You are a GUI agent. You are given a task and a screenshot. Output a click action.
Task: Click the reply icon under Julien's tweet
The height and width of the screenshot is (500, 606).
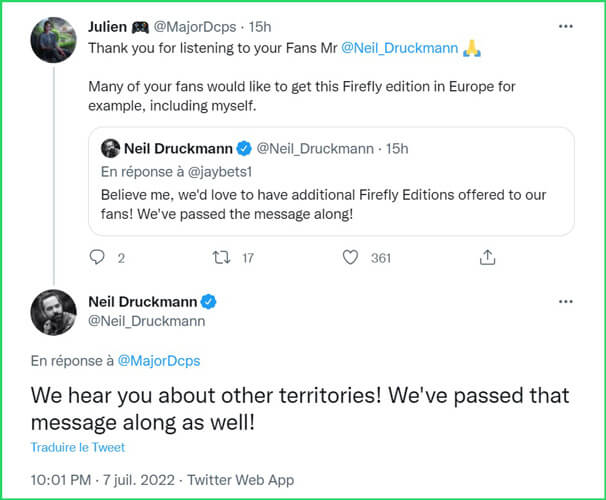click(x=97, y=258)
